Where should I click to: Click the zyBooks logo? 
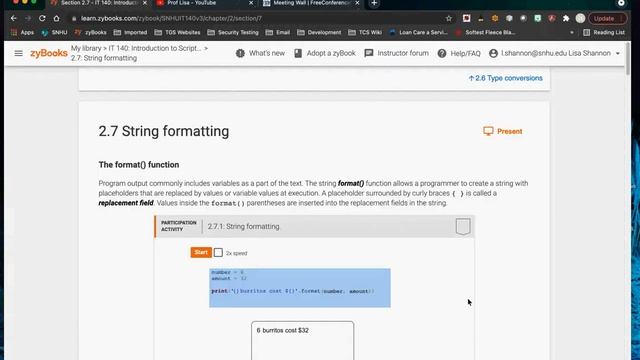click(49, 53)
